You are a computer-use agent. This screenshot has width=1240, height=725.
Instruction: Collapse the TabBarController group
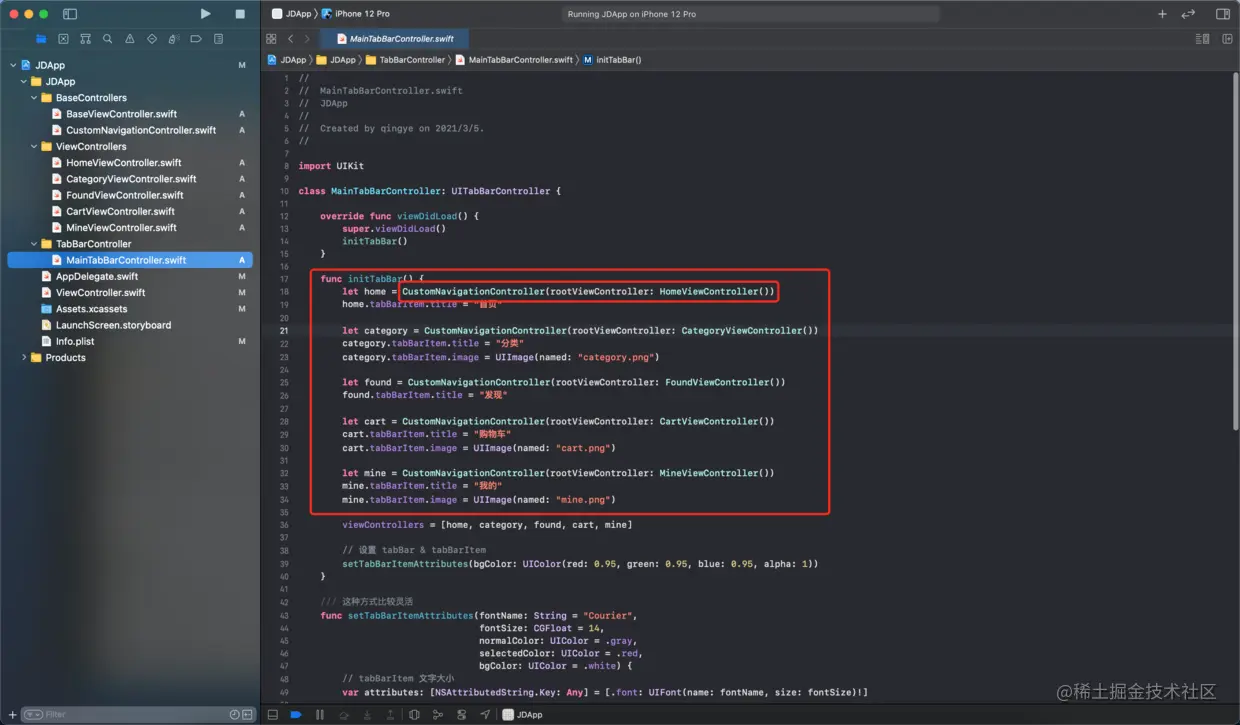[x=35, y=244]
